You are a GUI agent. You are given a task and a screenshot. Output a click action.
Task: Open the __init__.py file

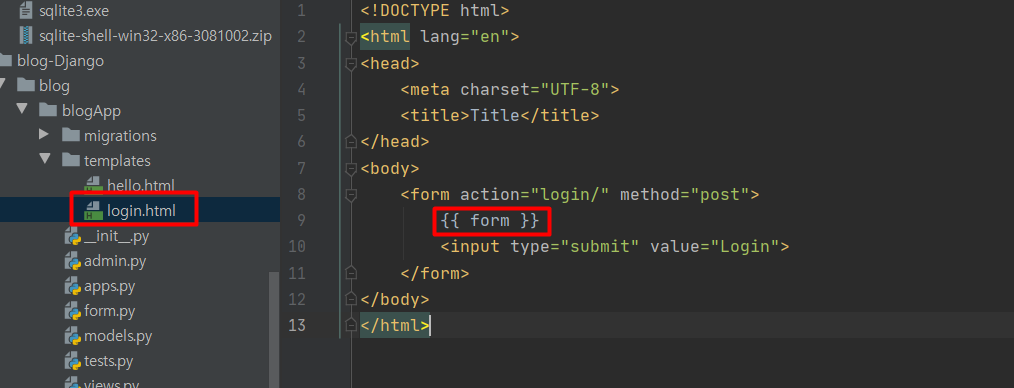tap(116, 236)
